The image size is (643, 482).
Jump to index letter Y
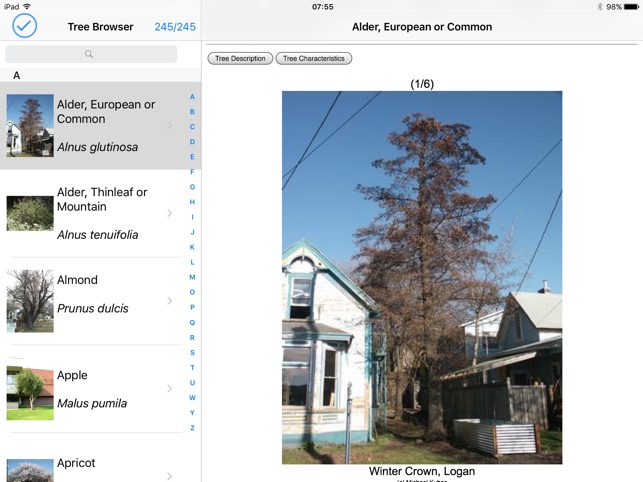[192, 413]
